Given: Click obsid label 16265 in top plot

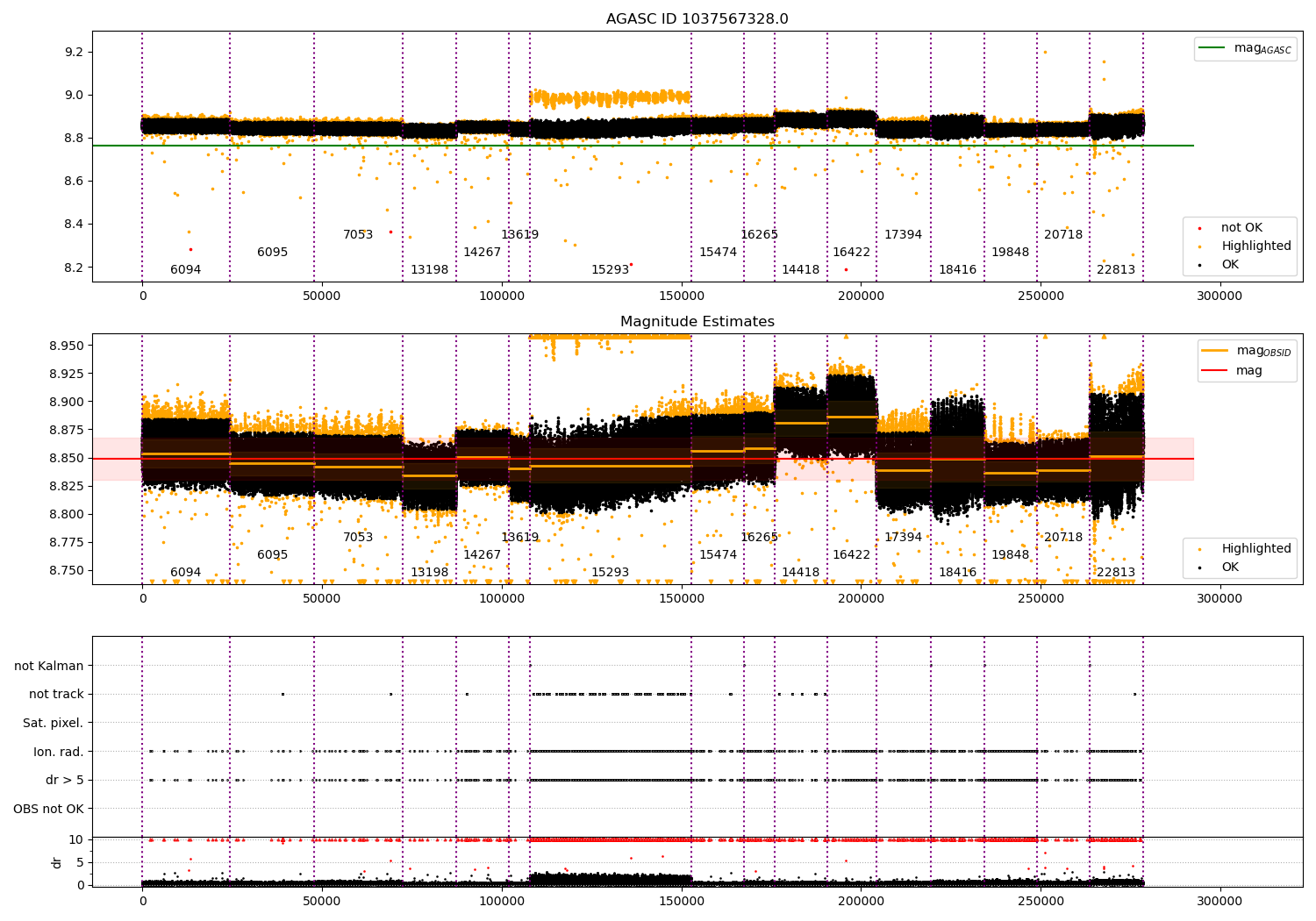Looking at the screenshot, I should coord(759,235).
